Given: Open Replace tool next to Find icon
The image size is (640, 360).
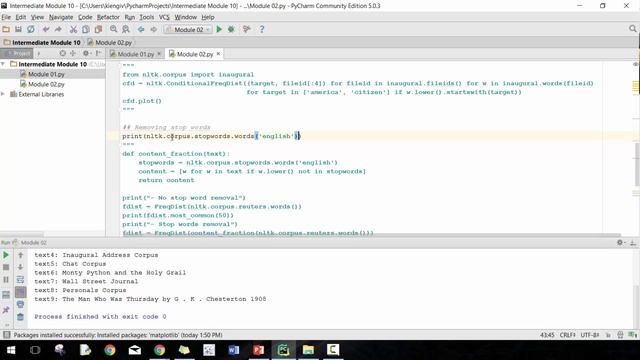Looking at the screenshot, I should (126, 29).
